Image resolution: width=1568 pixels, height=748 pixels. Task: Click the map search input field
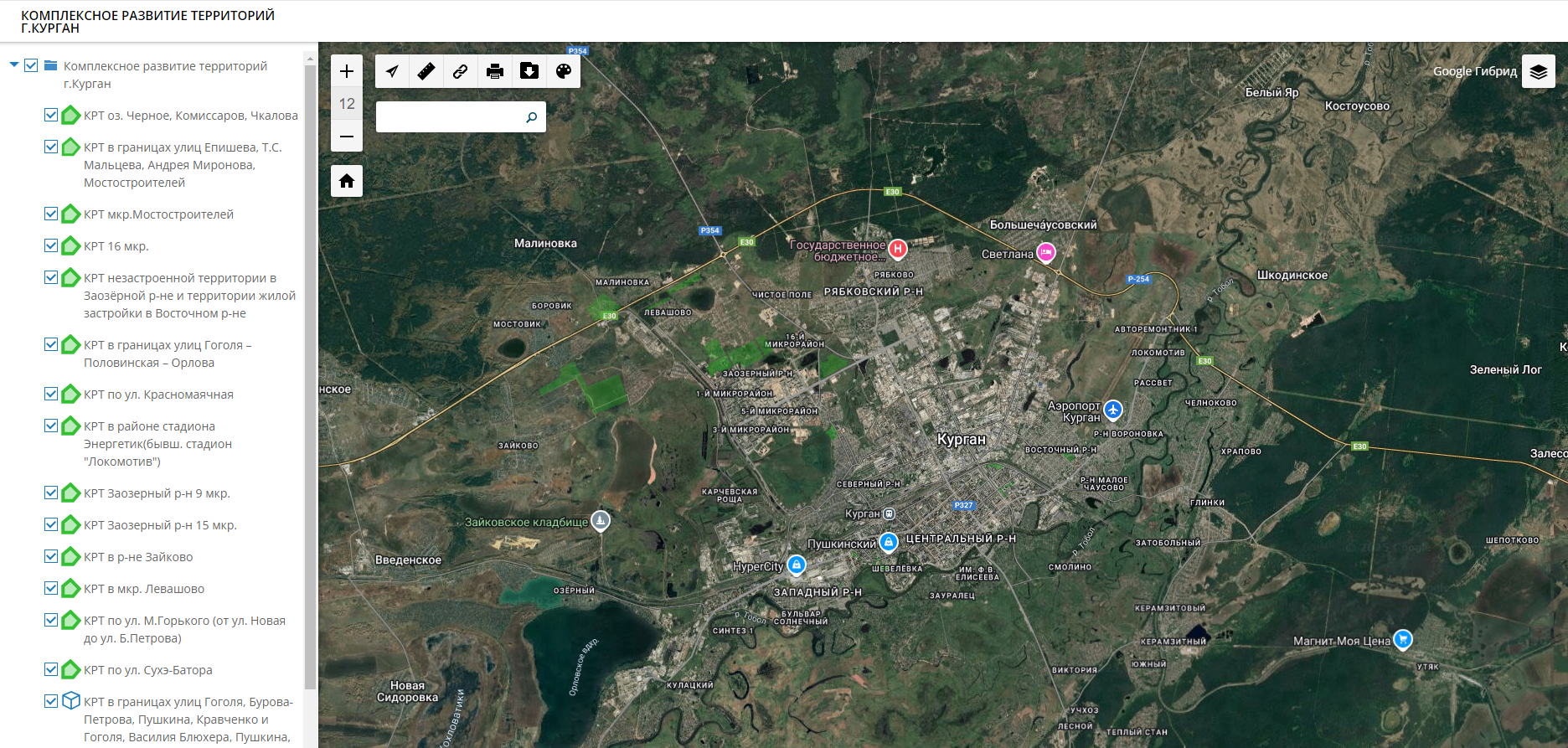[x=450, y=117]
